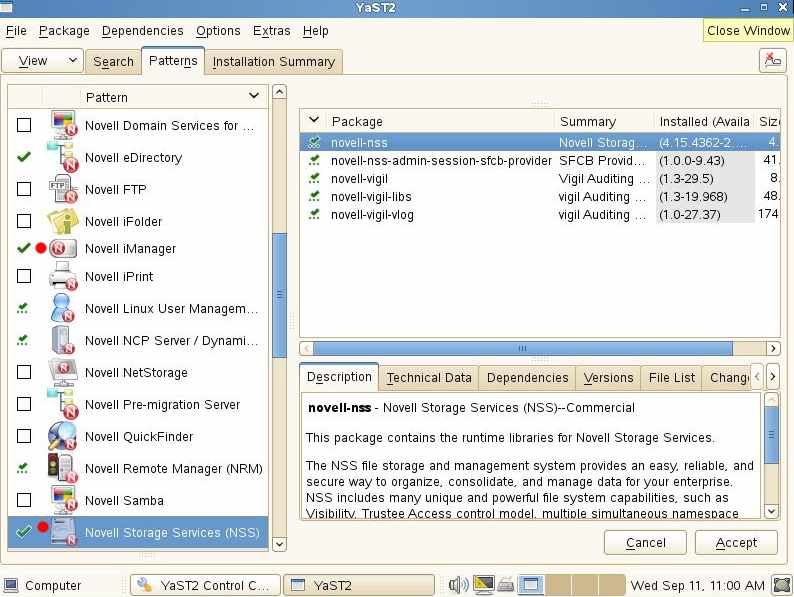Click the Novell iFolder folder icon

point(63,221)
